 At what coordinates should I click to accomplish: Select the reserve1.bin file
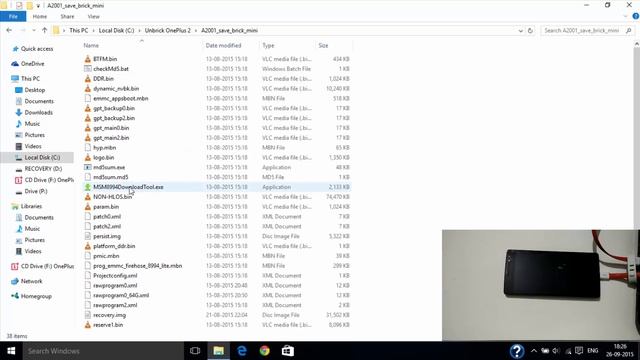tap(108, 325)
